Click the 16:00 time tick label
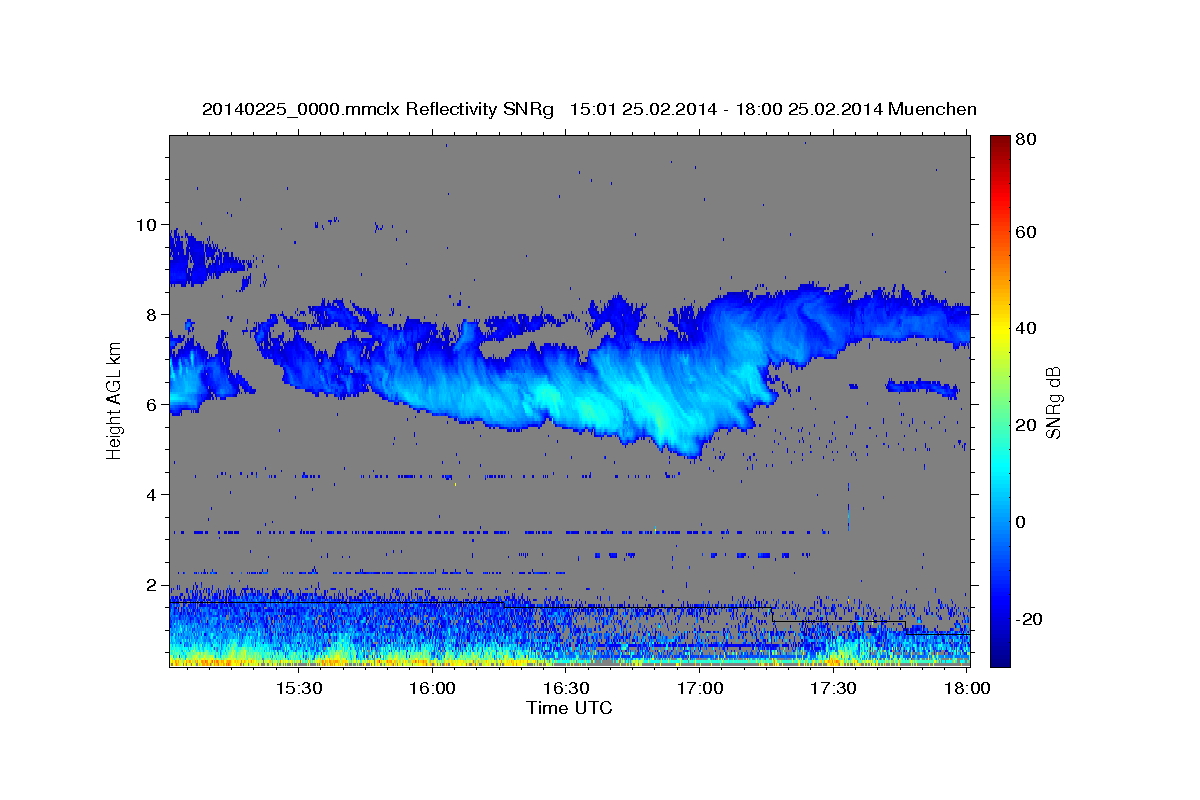The width and height of the screenshot is (1200, 800). point(432,688)
